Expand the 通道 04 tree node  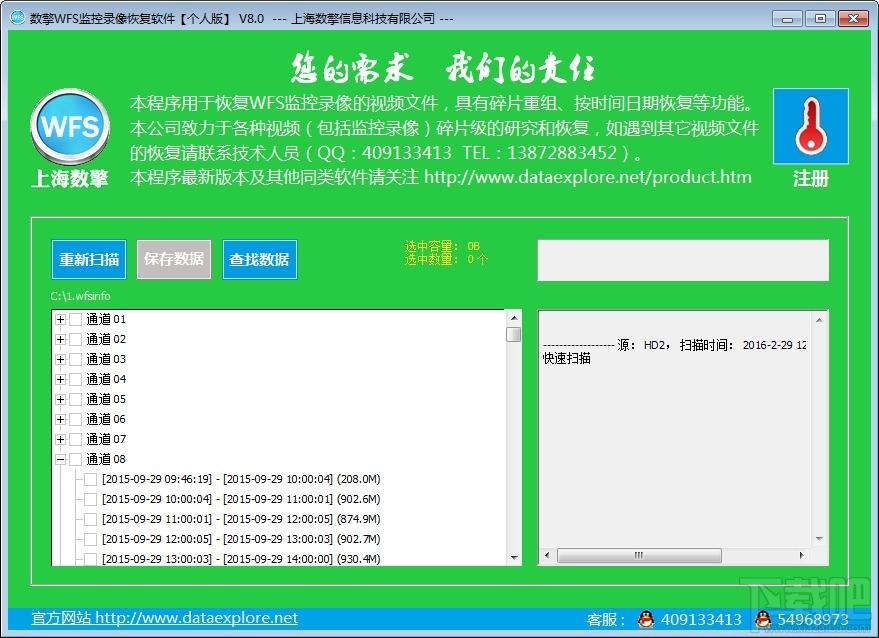pos(61,380)
